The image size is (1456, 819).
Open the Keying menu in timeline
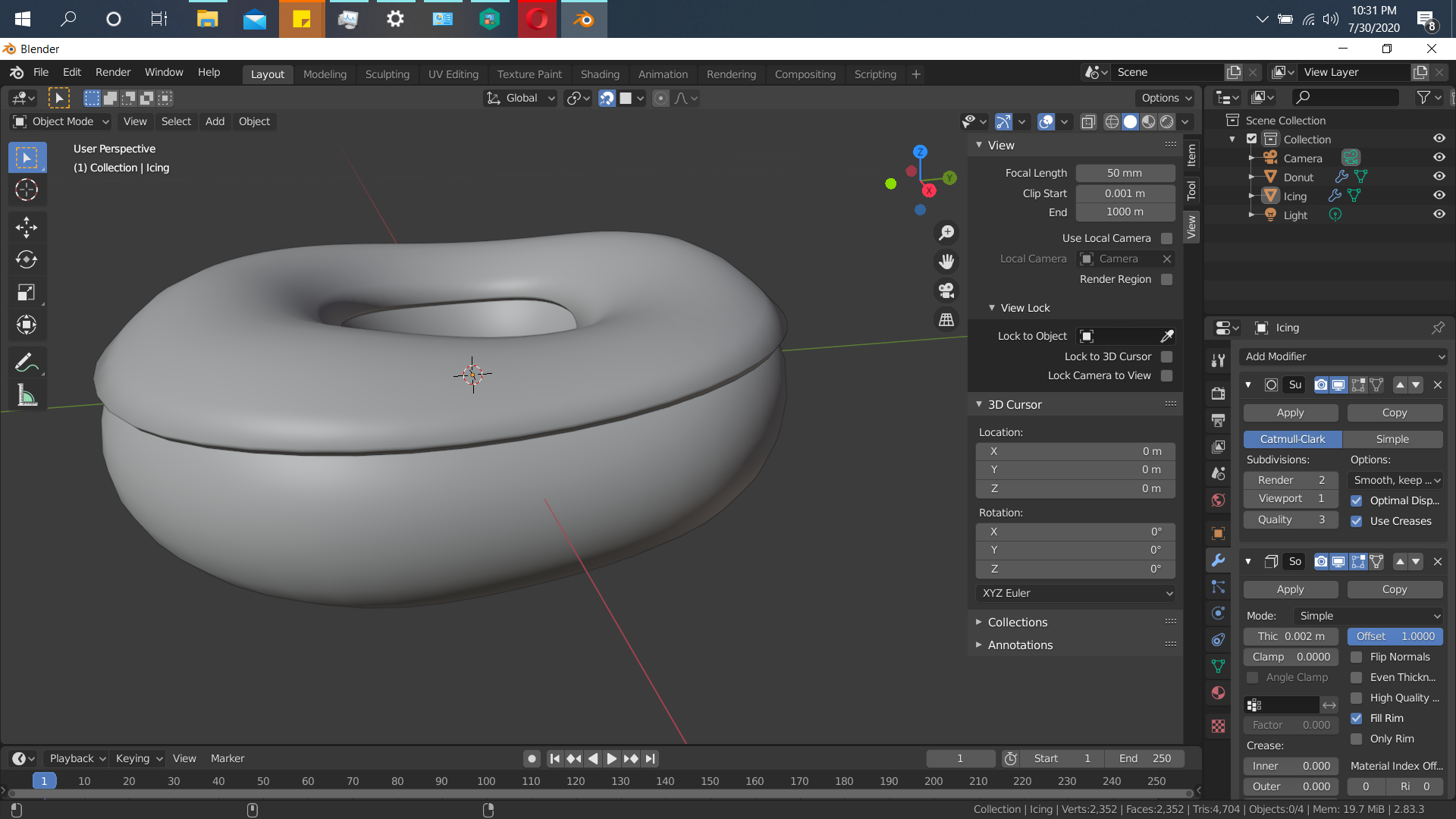tap(139, 758)
